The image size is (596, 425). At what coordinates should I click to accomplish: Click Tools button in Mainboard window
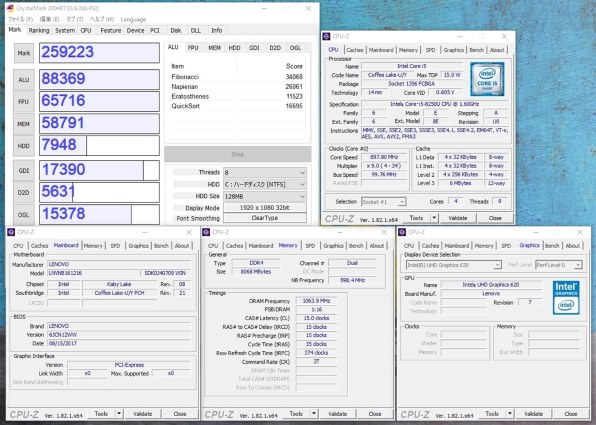click(x=101, y=414)
